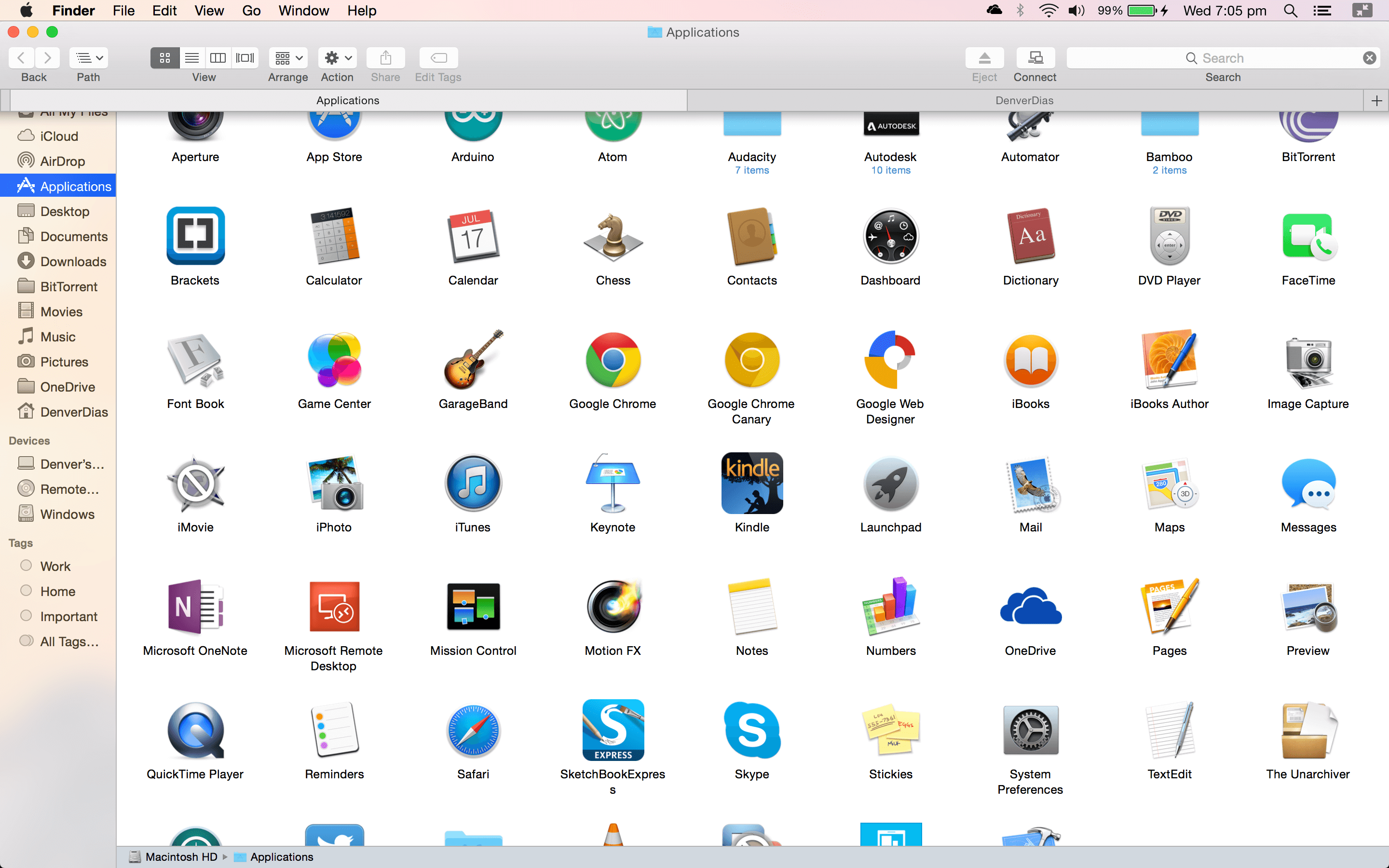Open the Calculator app
This screenshot has height=868, width=1389.
coord(334,236)
